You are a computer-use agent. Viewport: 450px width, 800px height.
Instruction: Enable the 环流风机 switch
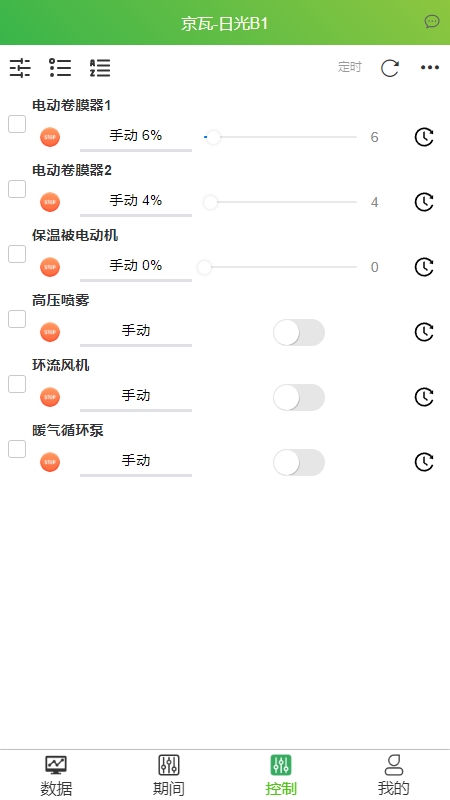pyautogui.click(x=299, y=397)
